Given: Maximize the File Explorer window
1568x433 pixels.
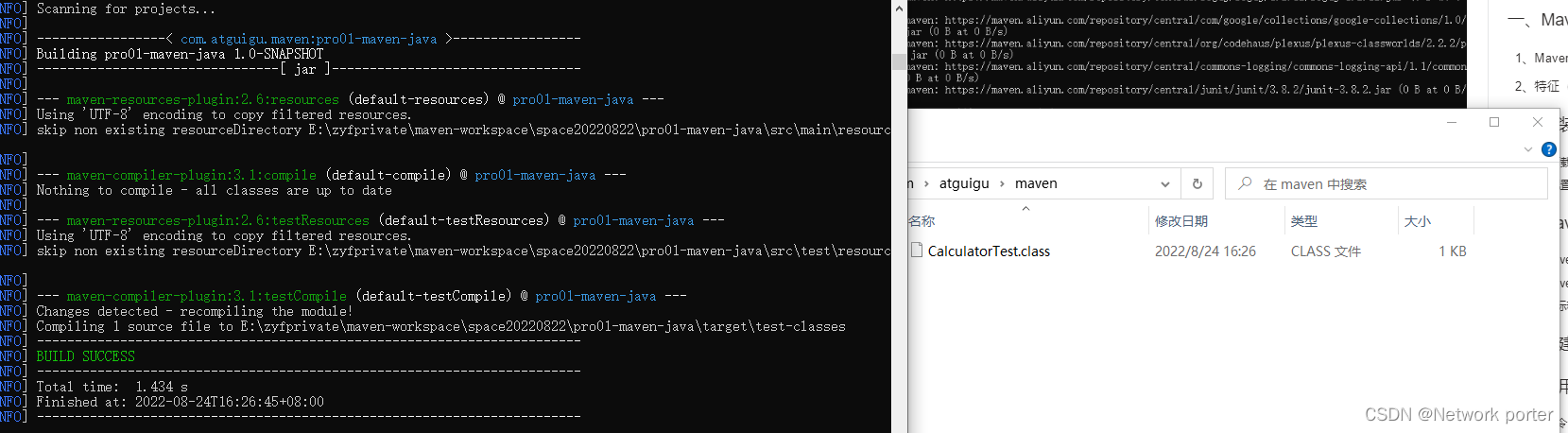Looking at the screenshot, I should tap(1494, 122).
